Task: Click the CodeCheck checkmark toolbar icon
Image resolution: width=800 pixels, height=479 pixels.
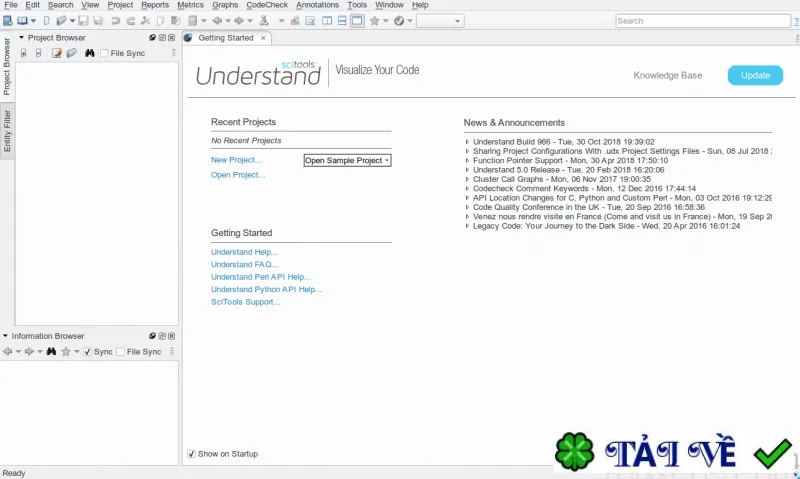Action: click(399, 21)
